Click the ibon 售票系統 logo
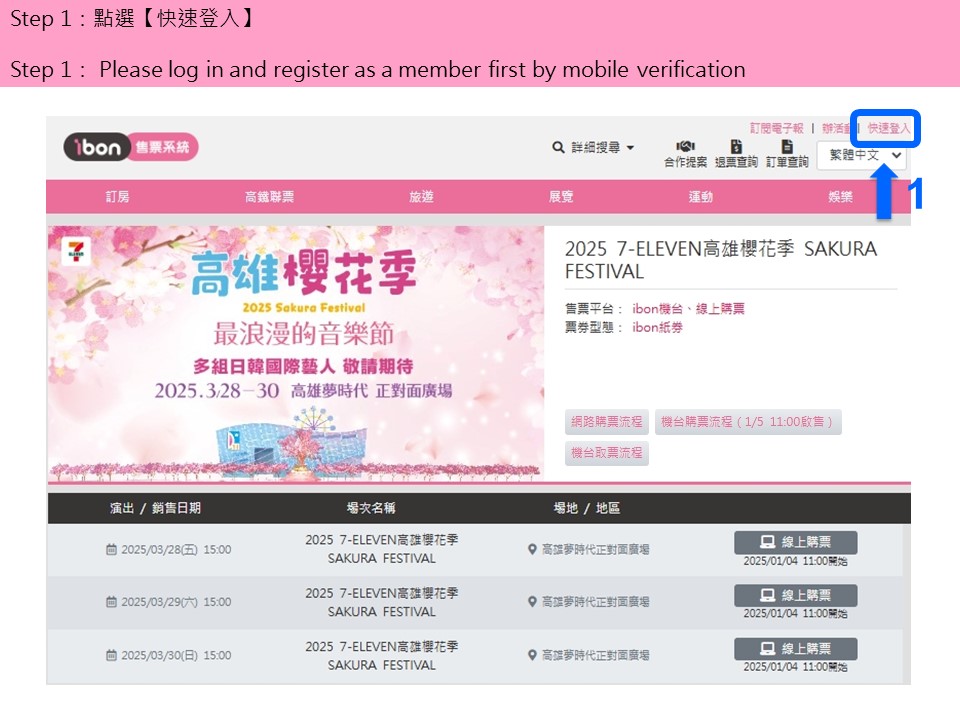This screenshot has width=960, height=720. coord(130,147)
